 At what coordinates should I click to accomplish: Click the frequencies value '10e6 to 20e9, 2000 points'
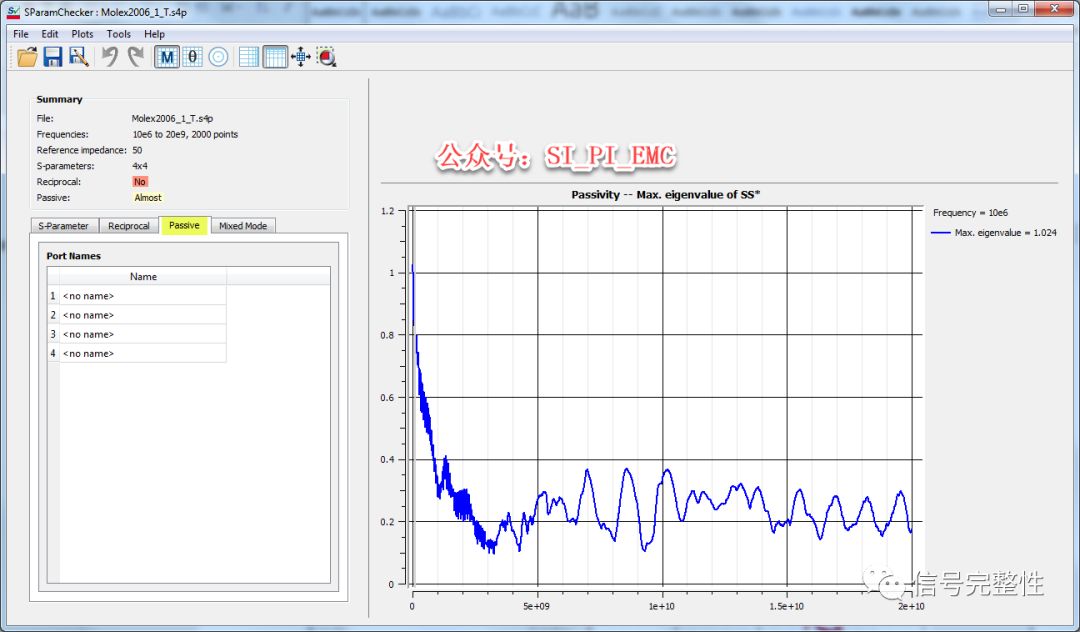pos(185,134)
